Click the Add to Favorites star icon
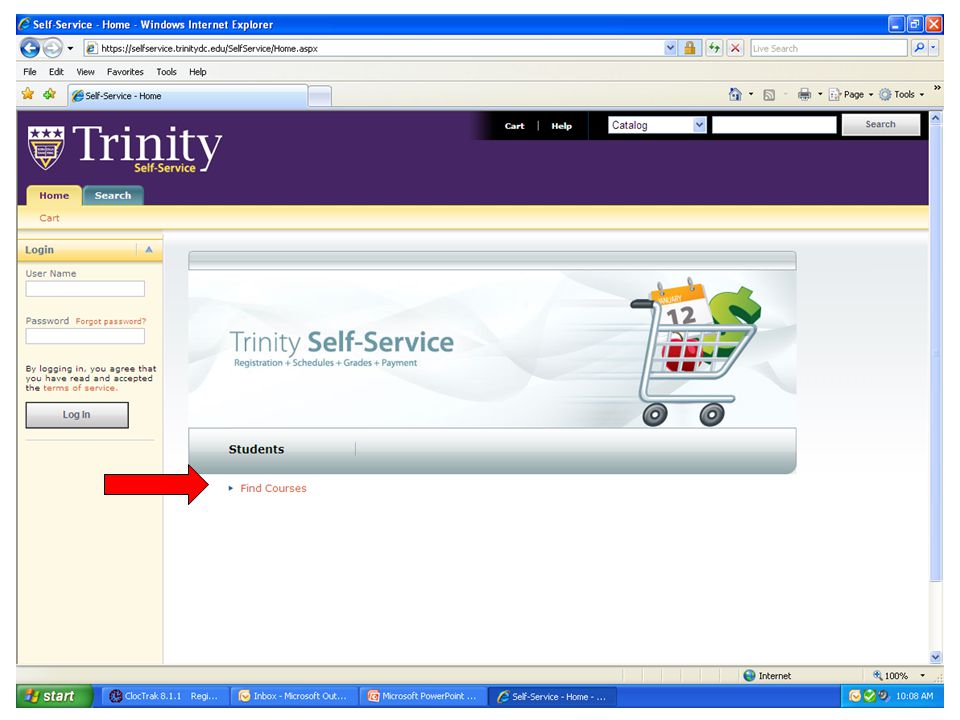 click(x=50, y=94)
